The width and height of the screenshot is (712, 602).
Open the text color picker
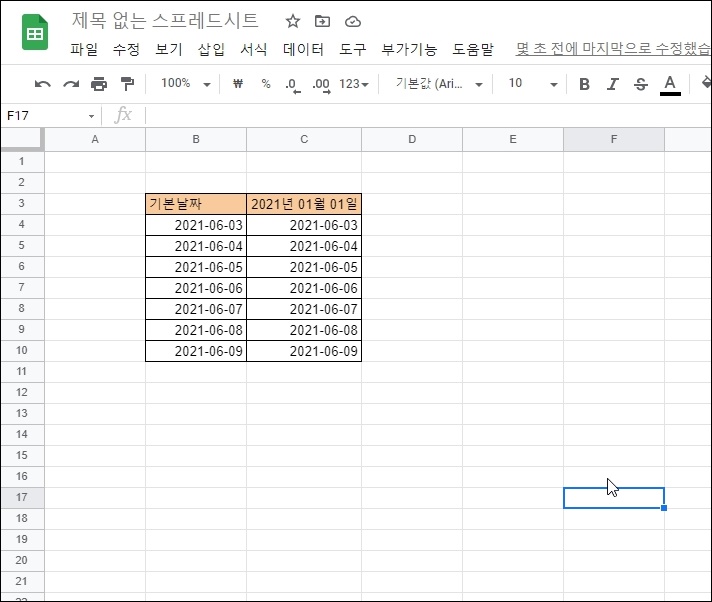point(670,85)
